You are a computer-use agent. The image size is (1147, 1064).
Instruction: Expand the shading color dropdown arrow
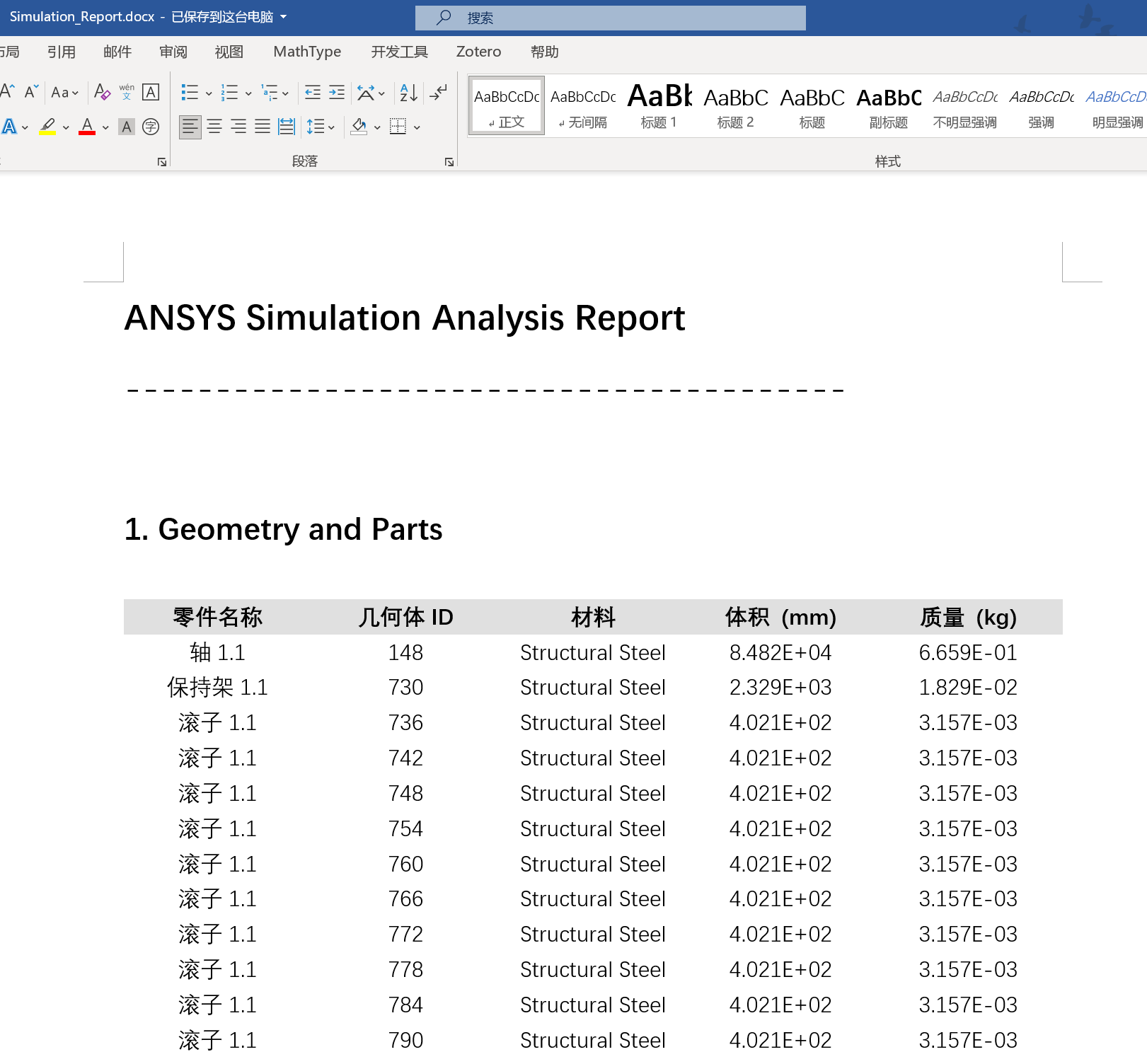click(377, 127)
